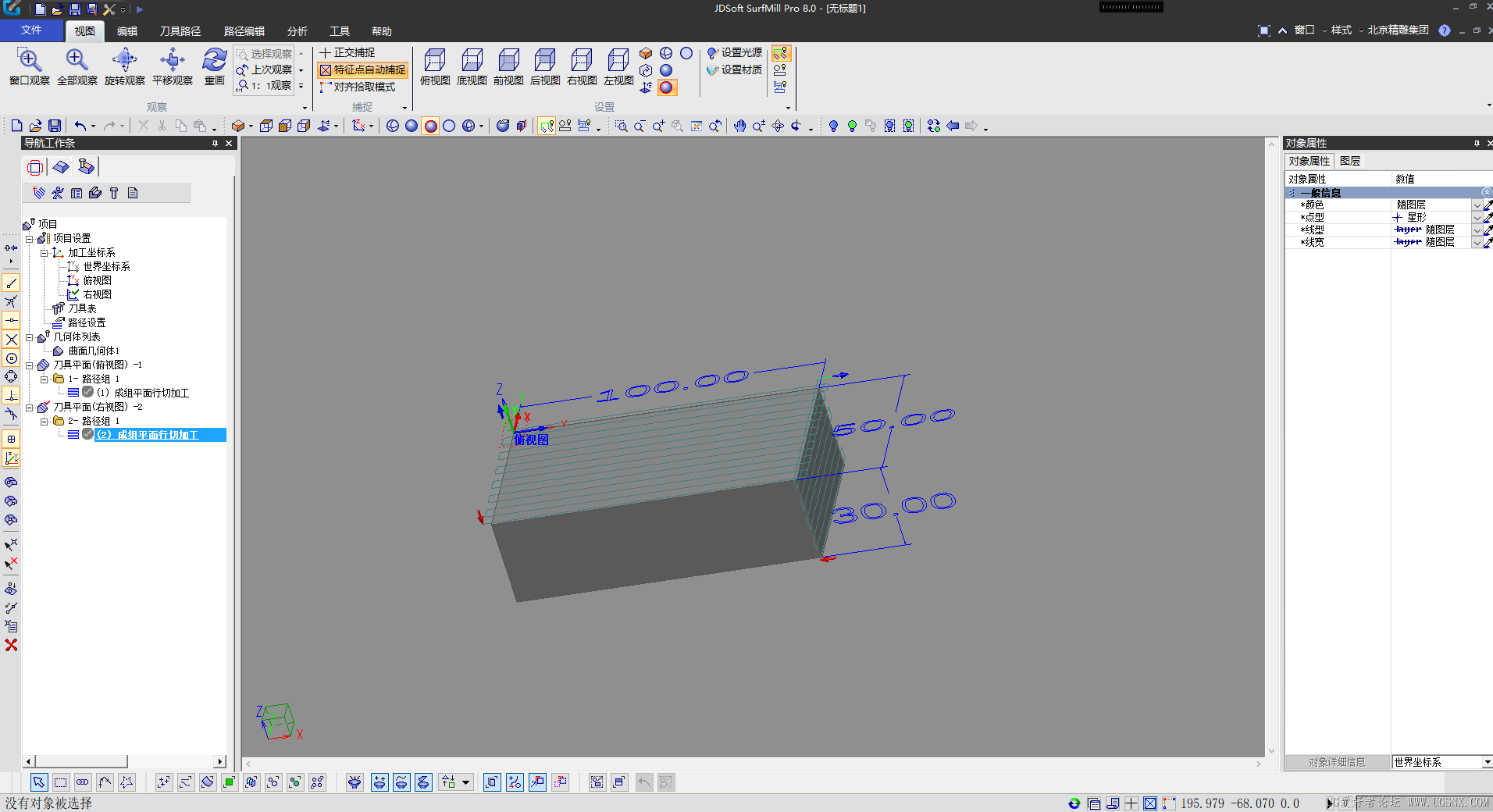Toggle 特征点自动捕捉 feature point snap
1493x812 pixels.
point(363,69)
